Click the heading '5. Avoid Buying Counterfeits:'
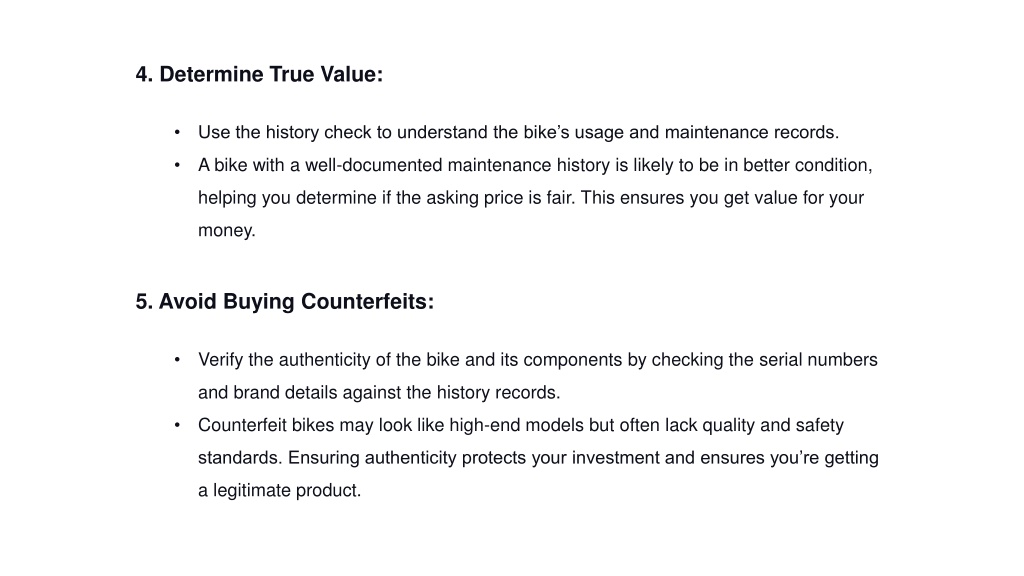The image size is (1024, 576). click(x=285, y=302)
